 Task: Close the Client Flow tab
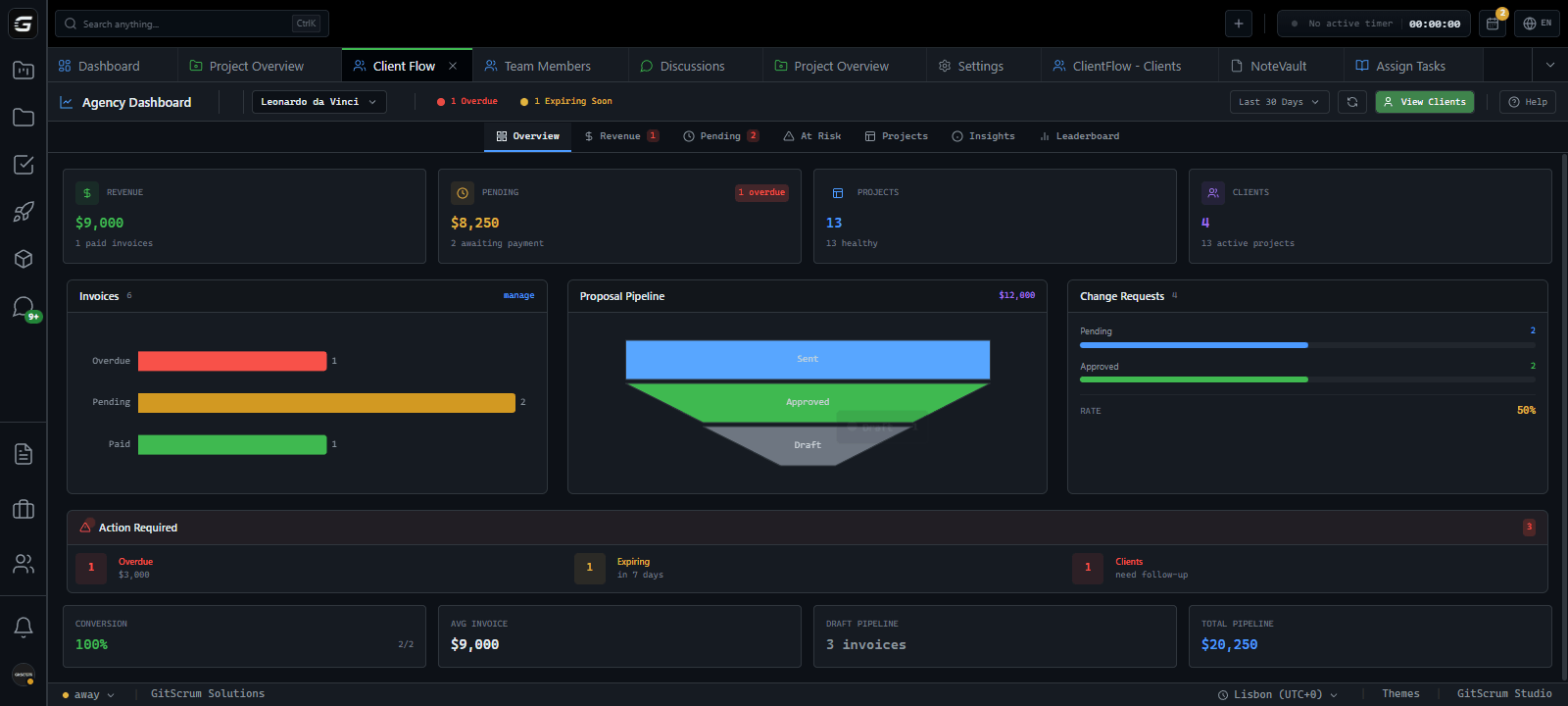coord(453,67)
